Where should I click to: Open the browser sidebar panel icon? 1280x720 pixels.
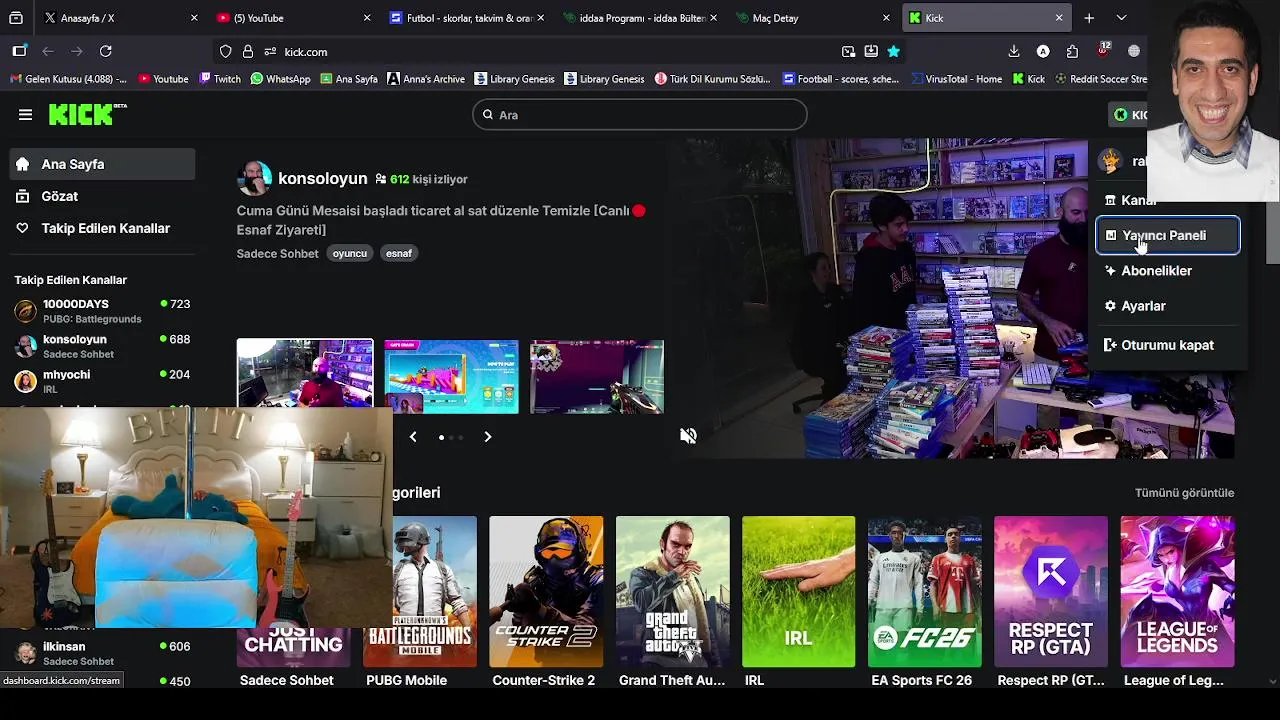coord(20,51)
